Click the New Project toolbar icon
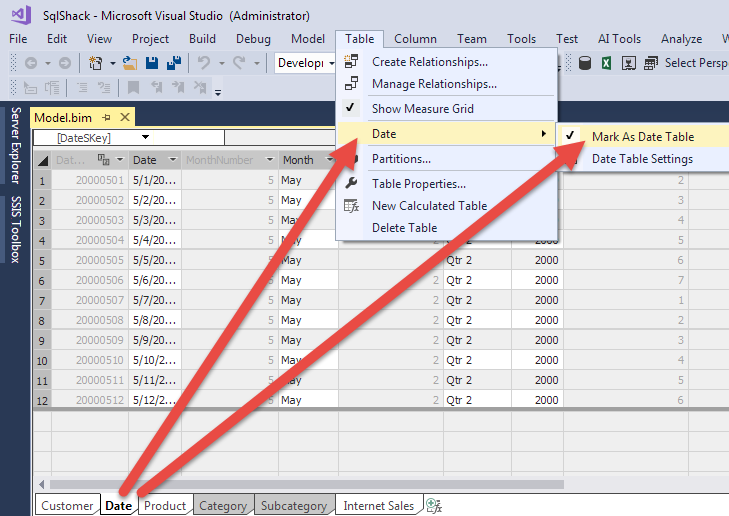 (x=95, y=63)
